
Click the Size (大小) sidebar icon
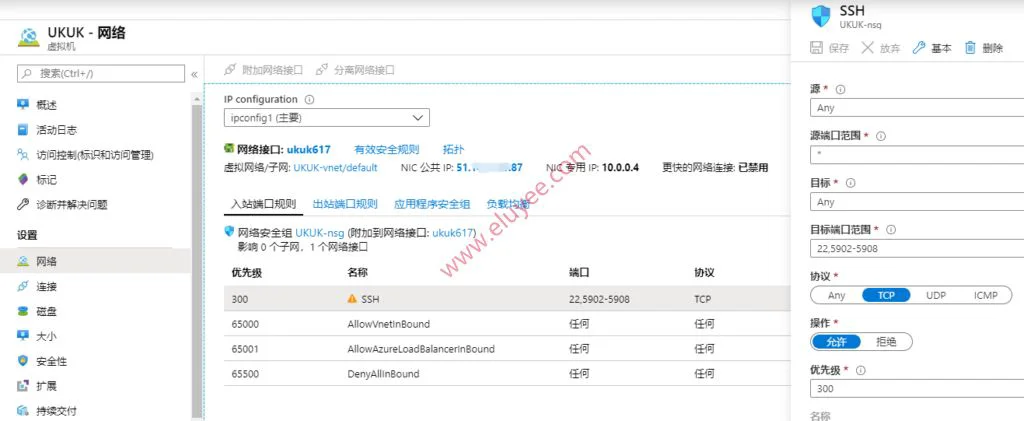pos(24,336)
